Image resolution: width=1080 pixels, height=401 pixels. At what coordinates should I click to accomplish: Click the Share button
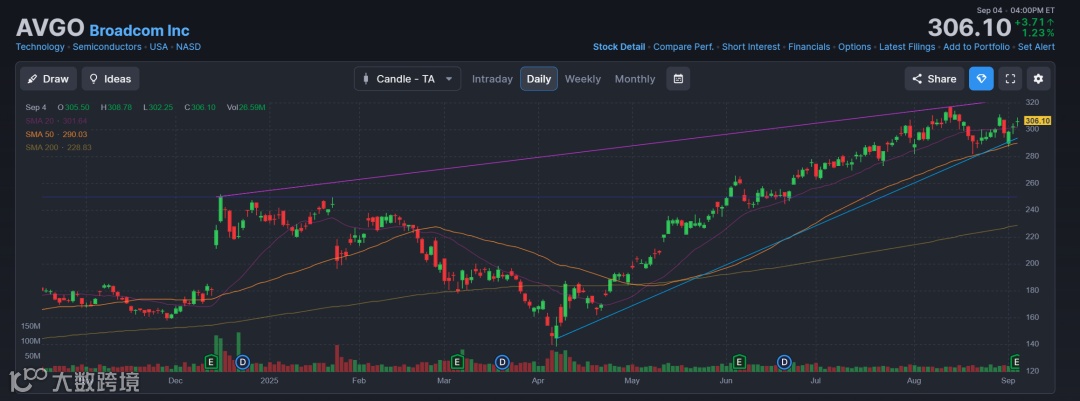tap(934, 79)
